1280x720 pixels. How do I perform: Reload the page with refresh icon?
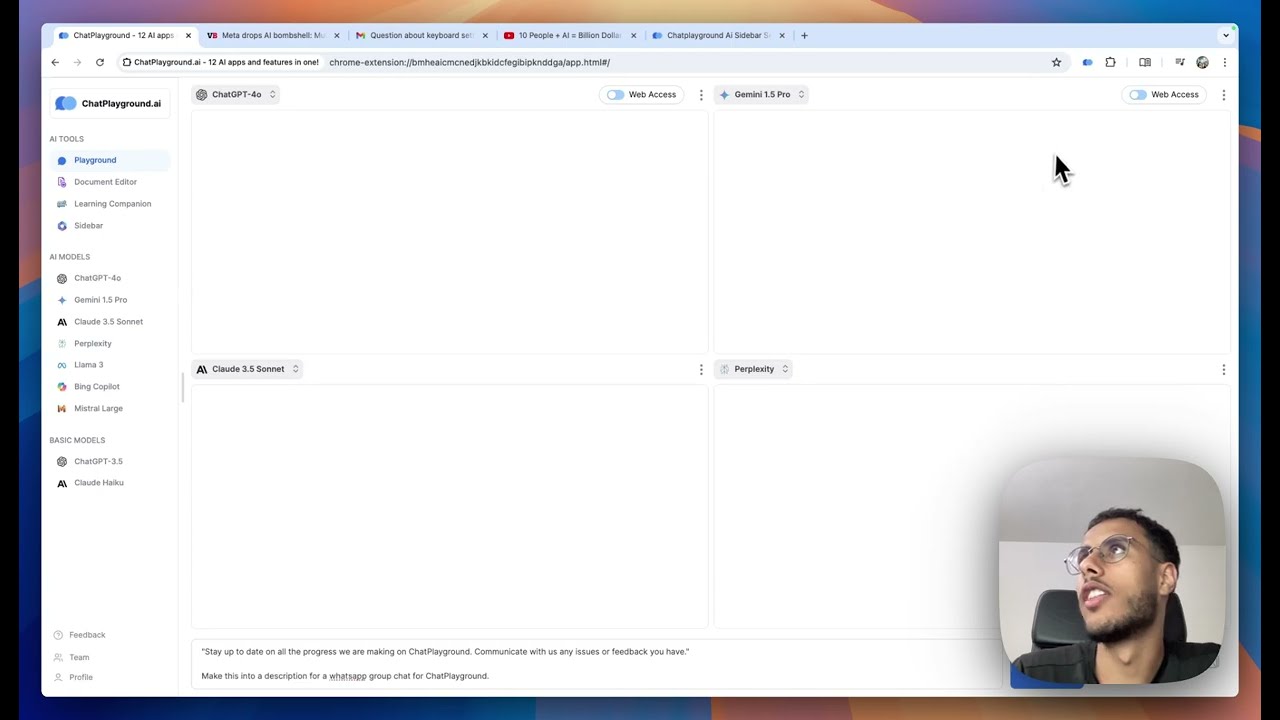tap(100, 62)
